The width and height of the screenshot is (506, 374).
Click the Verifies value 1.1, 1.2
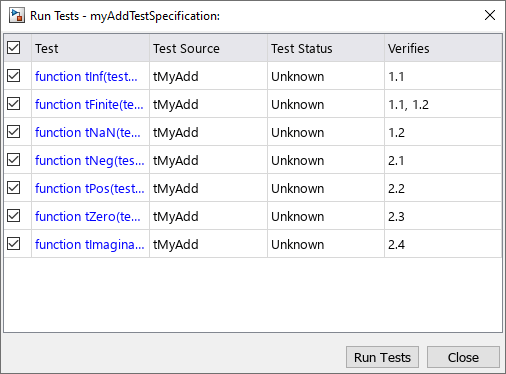tap(408, 105)
